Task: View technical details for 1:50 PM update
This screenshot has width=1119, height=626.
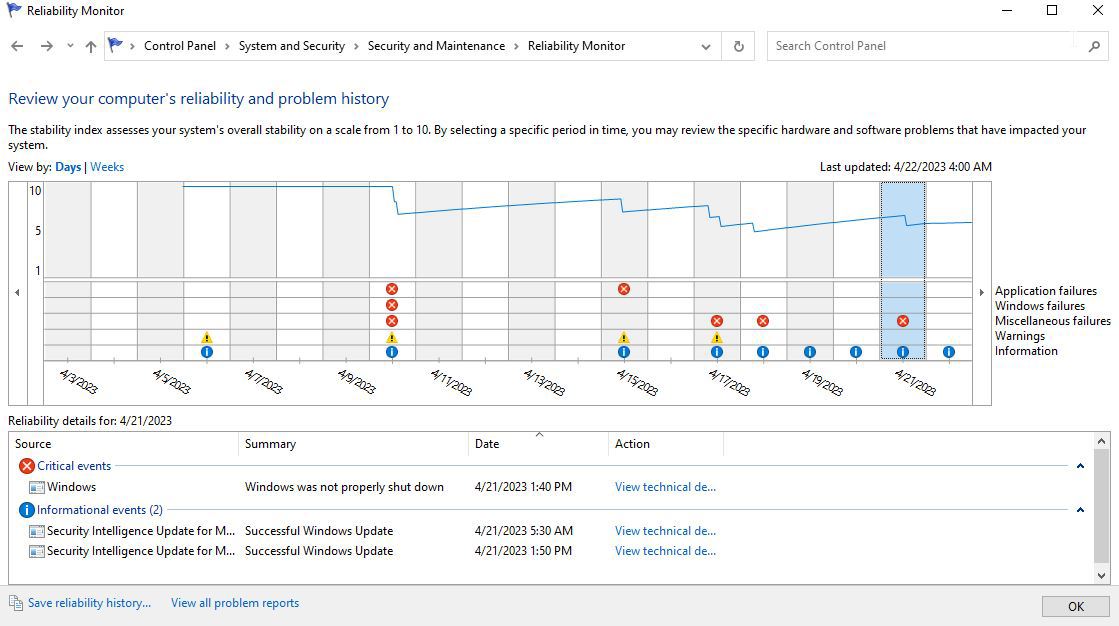Action: pyautogui.click(x=665, y=551)
